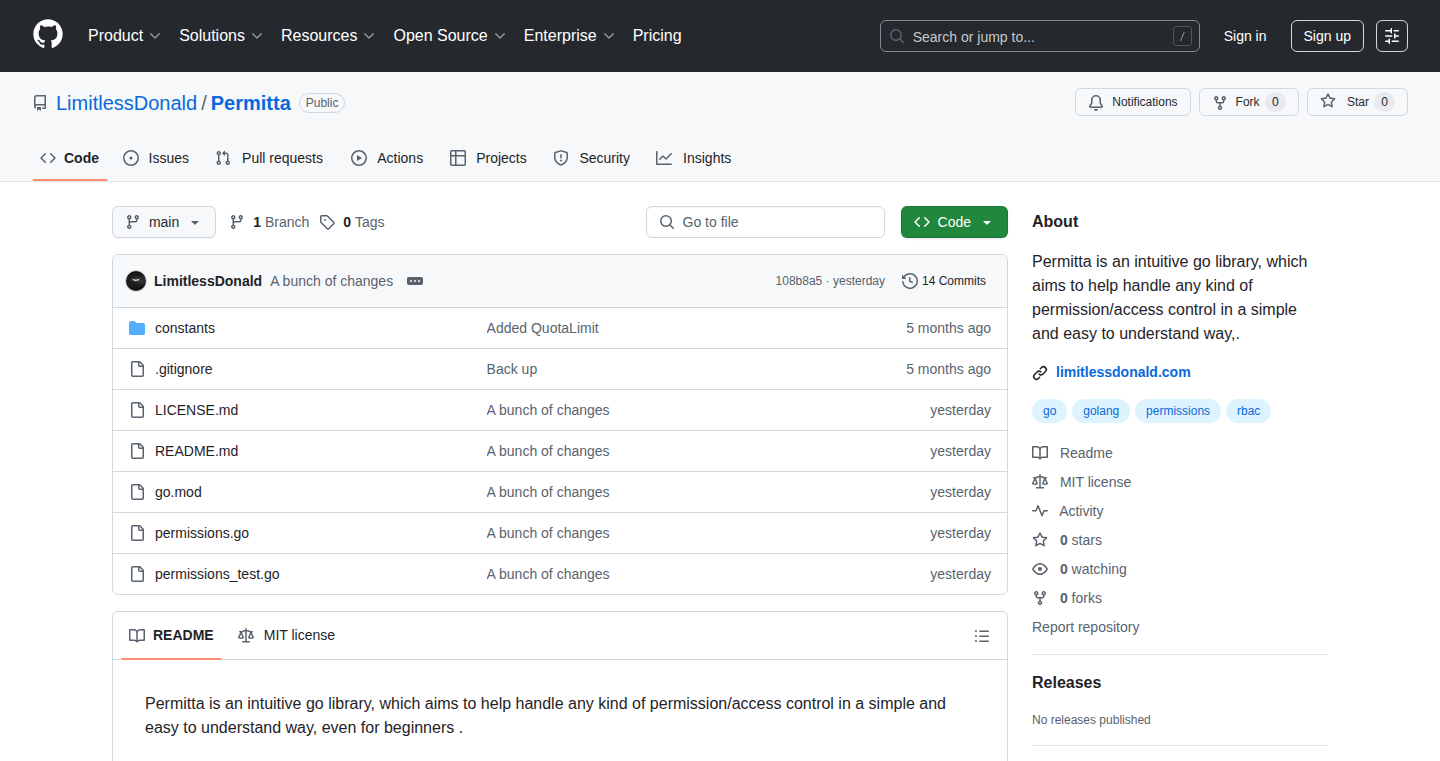Open the Added QuotaLimit commit message
Image resolution: width=1440 pixels, height=761 pixels.
coord(543,328)
